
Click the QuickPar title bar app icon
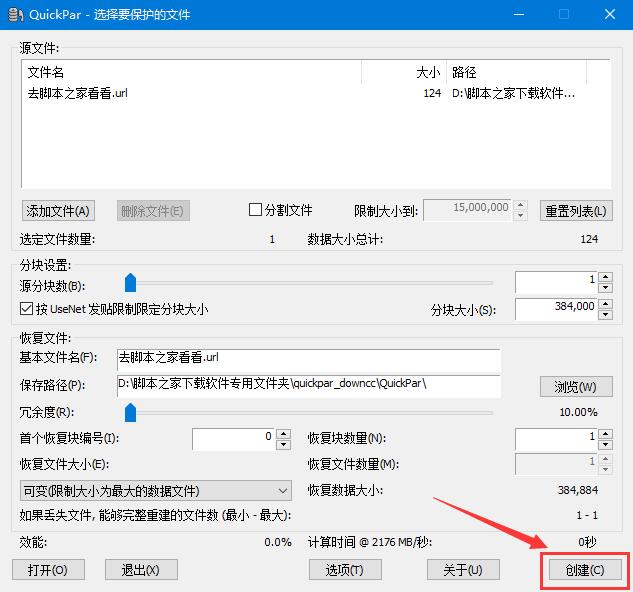coord(15,15)
